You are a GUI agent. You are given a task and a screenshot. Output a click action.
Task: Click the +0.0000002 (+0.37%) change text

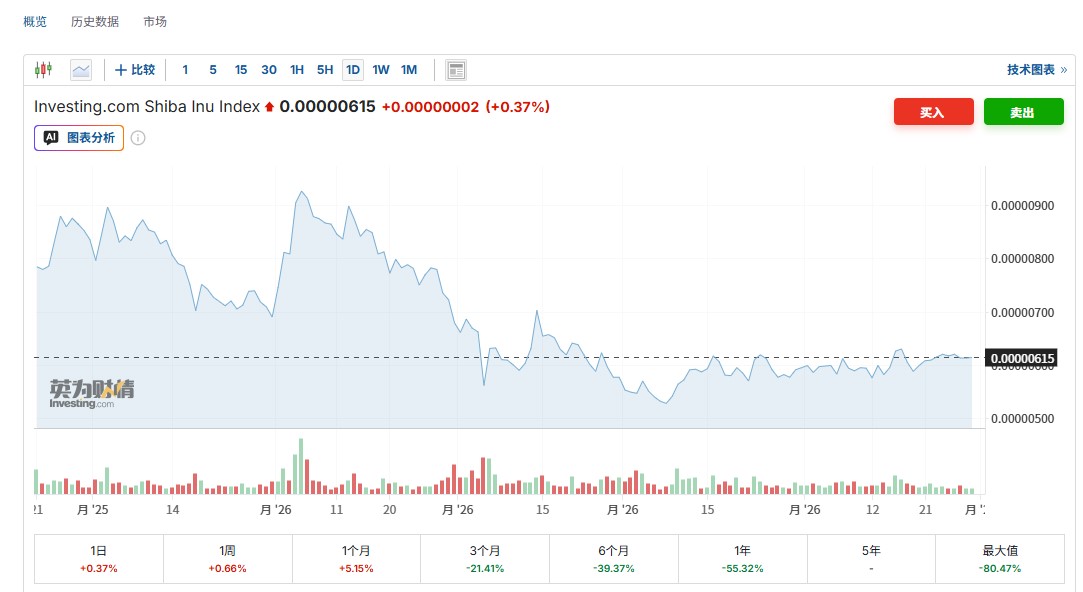(466, 106)
